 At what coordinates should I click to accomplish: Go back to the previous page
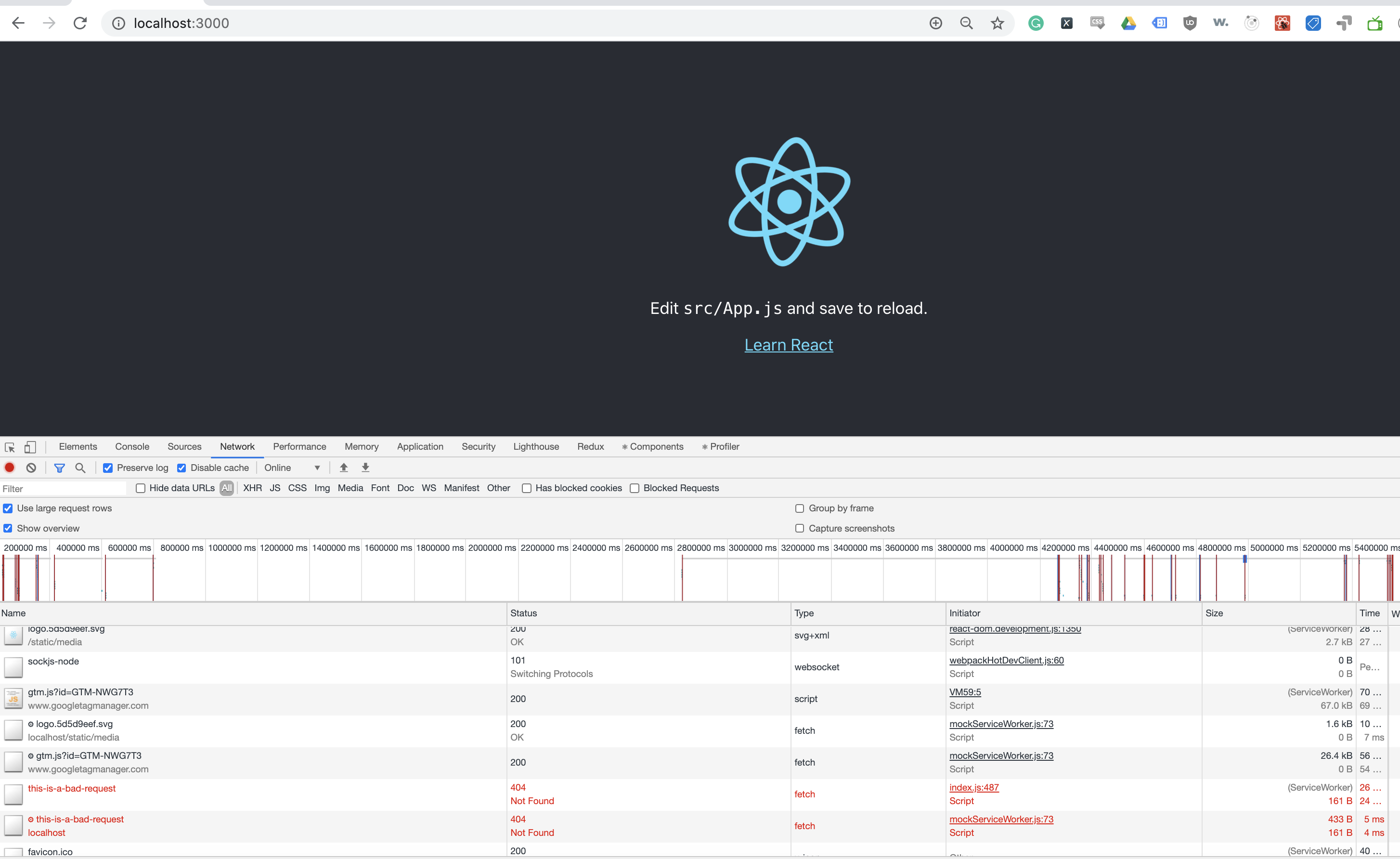click(18, 23)
